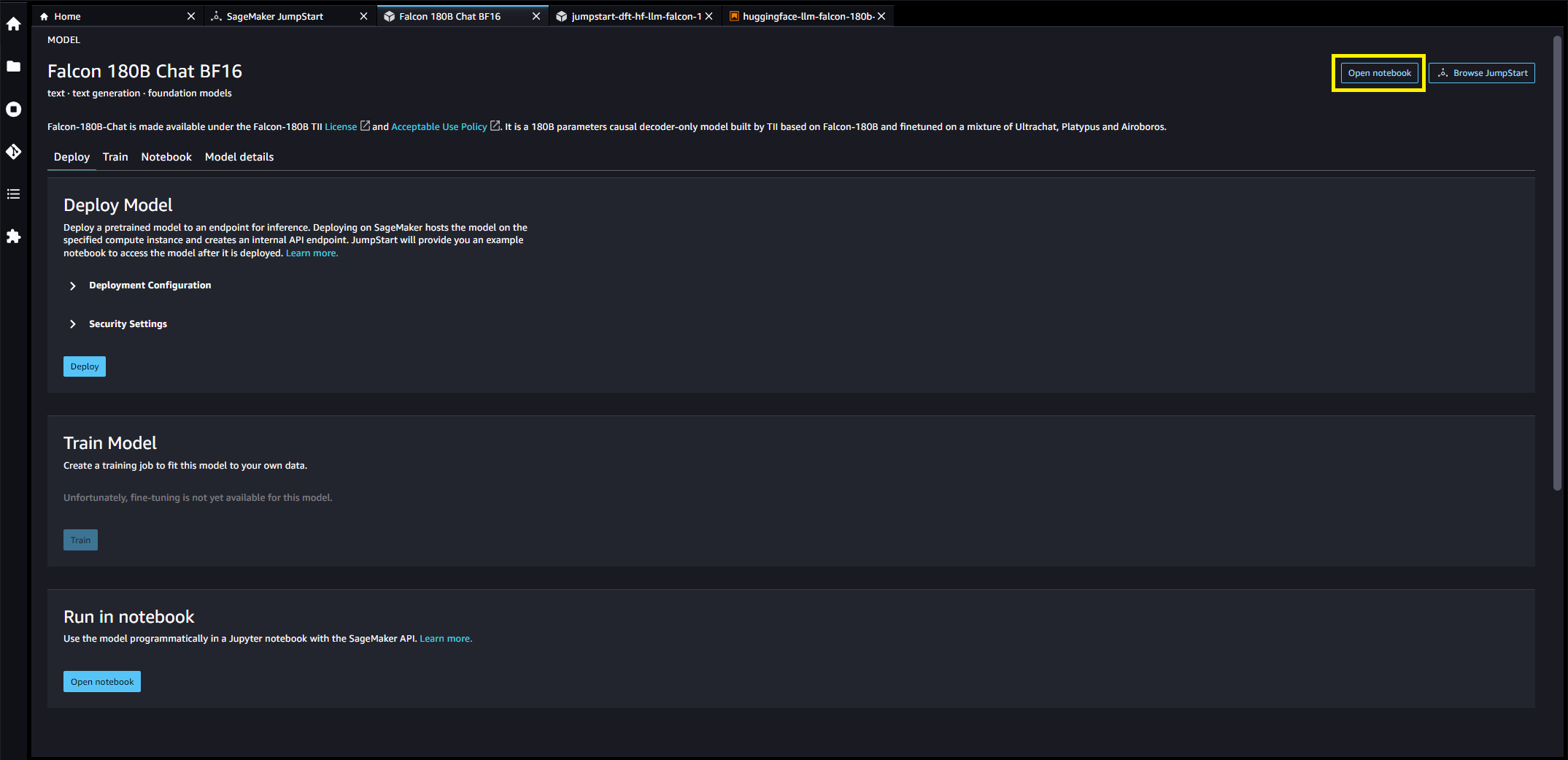Open the Acceptable Use Policy link
This screenshot has height=760, width=1568.
tap(446, 126)
